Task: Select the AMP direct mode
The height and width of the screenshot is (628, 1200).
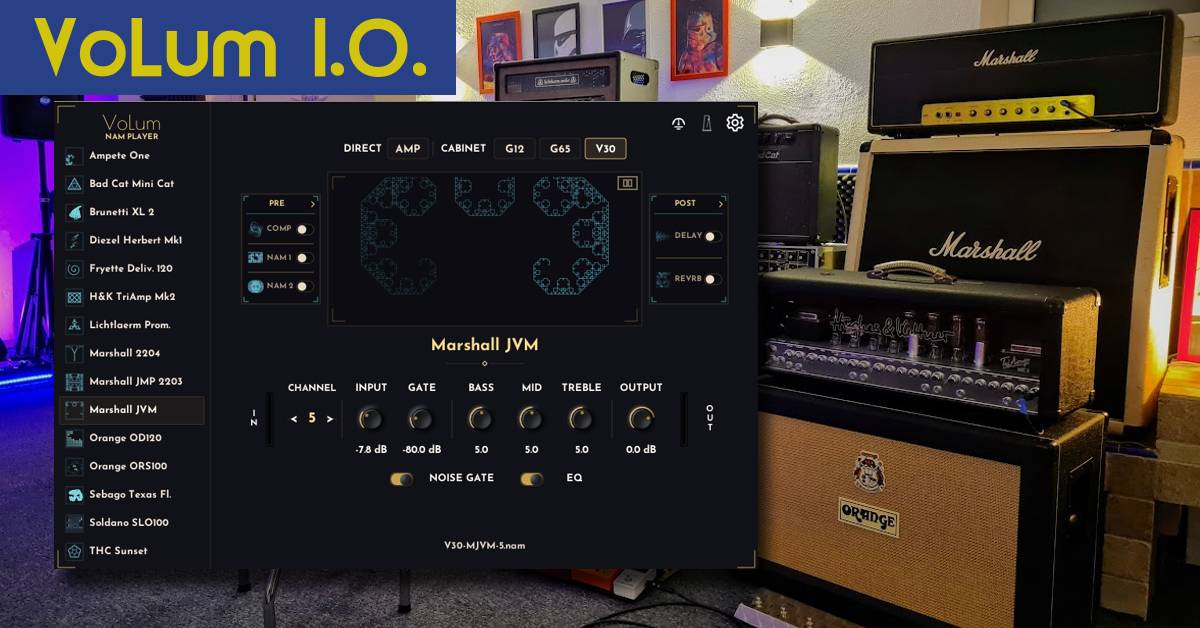Action: (x=408, y=149)
